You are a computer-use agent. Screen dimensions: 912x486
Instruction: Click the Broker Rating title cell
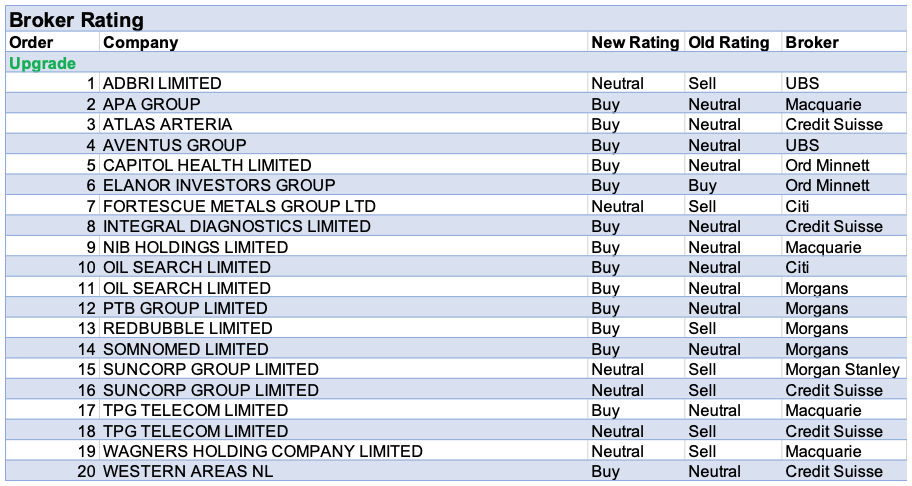click(x=76, y=20)
